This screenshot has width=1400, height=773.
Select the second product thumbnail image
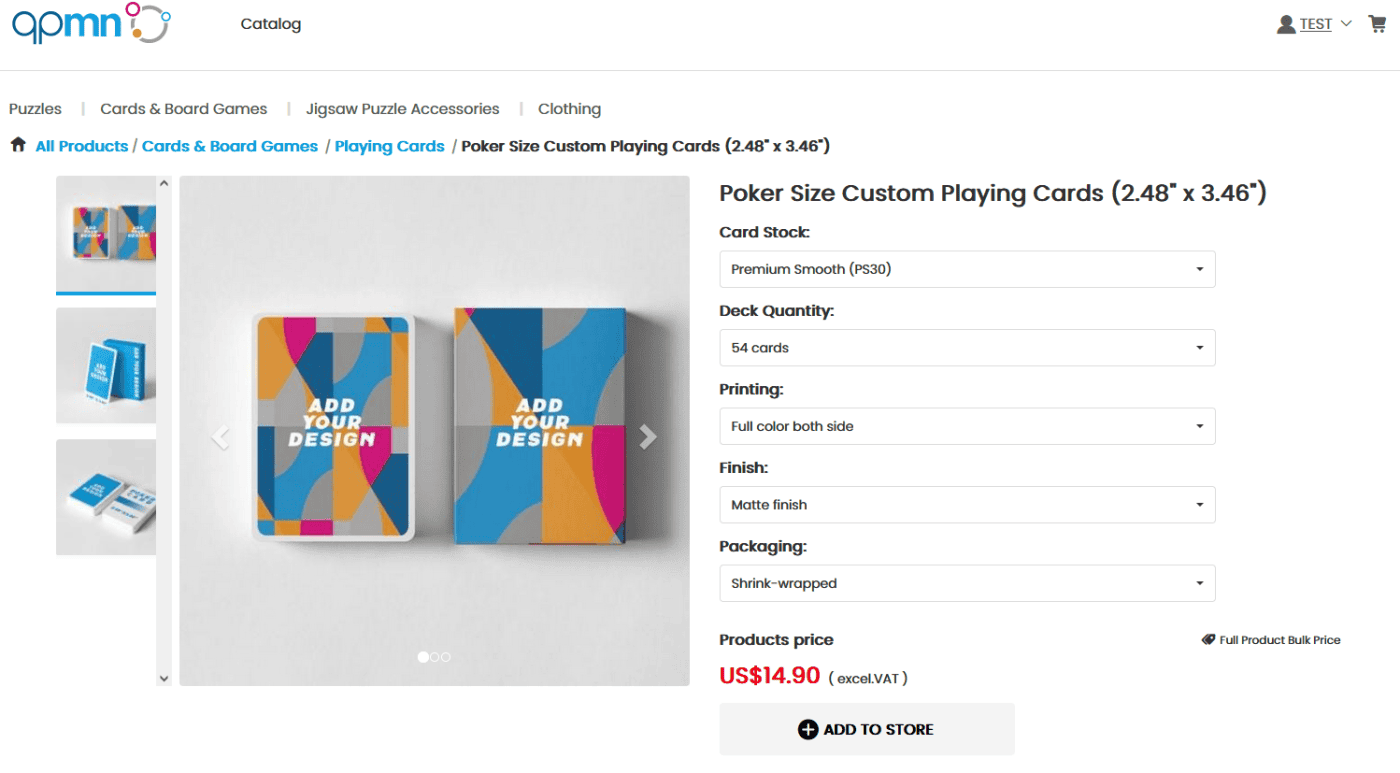106,365
